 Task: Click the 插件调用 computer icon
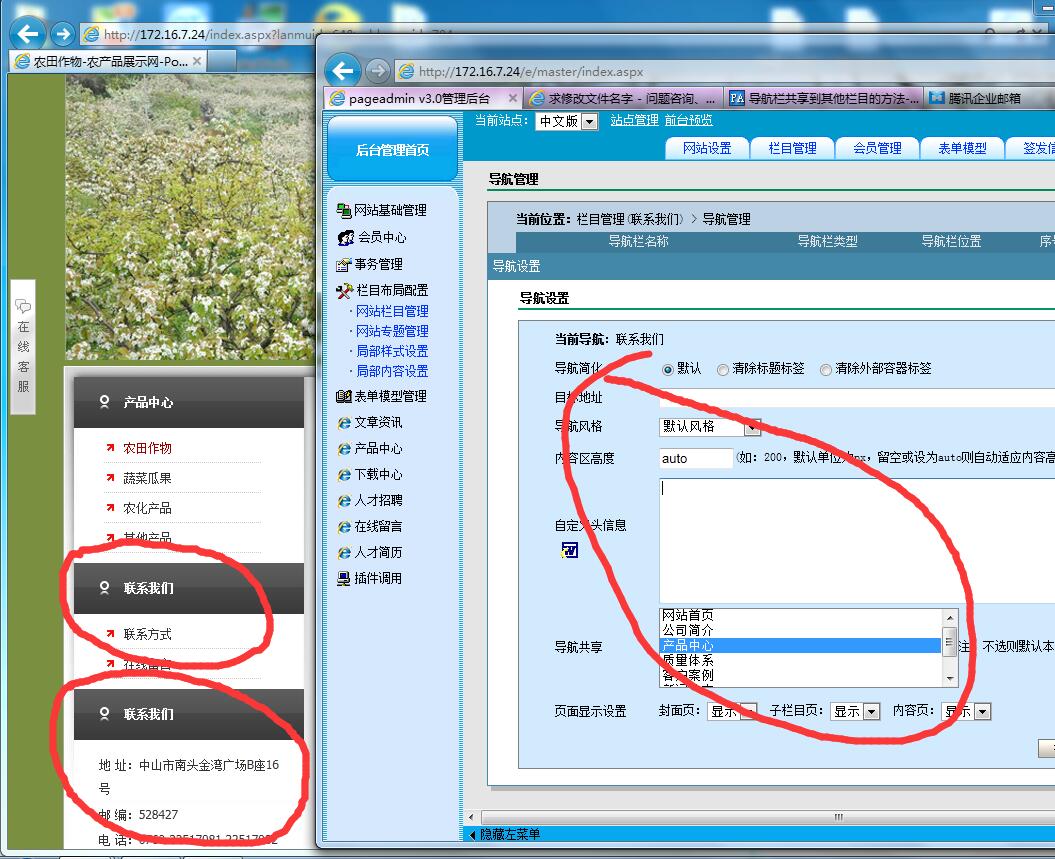344,578
